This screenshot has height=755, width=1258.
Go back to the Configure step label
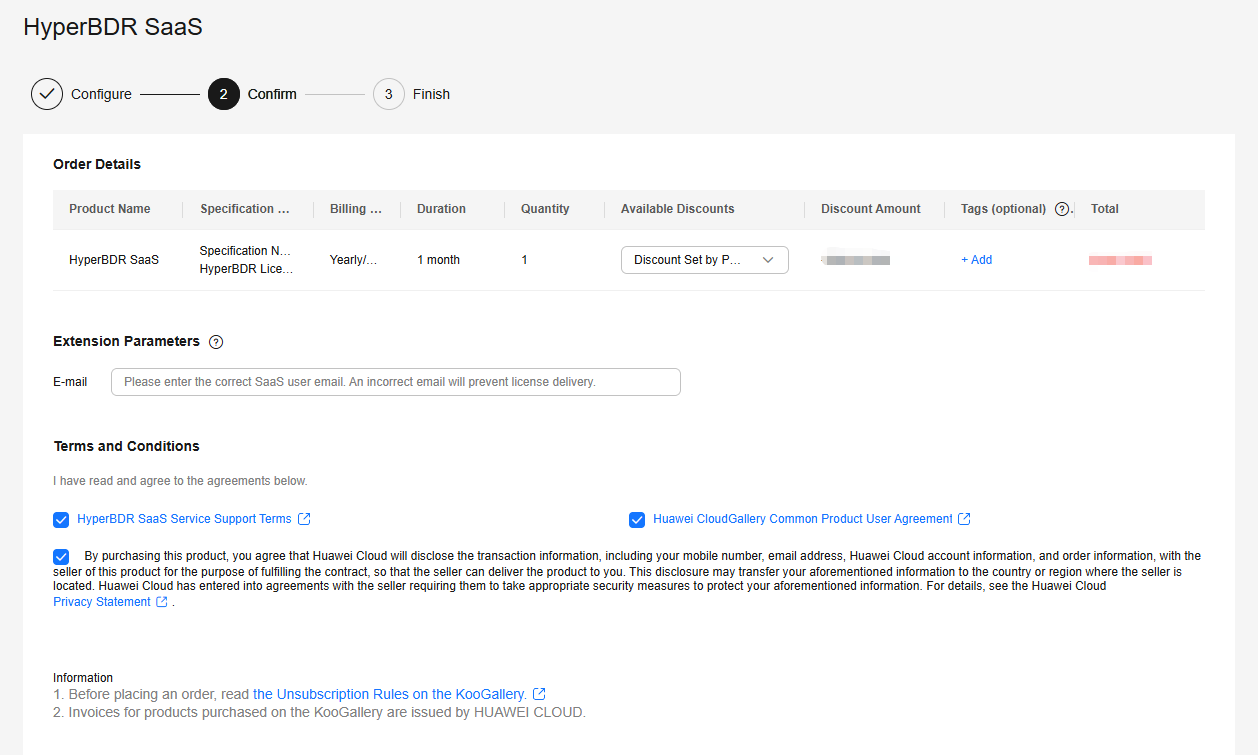101,94
